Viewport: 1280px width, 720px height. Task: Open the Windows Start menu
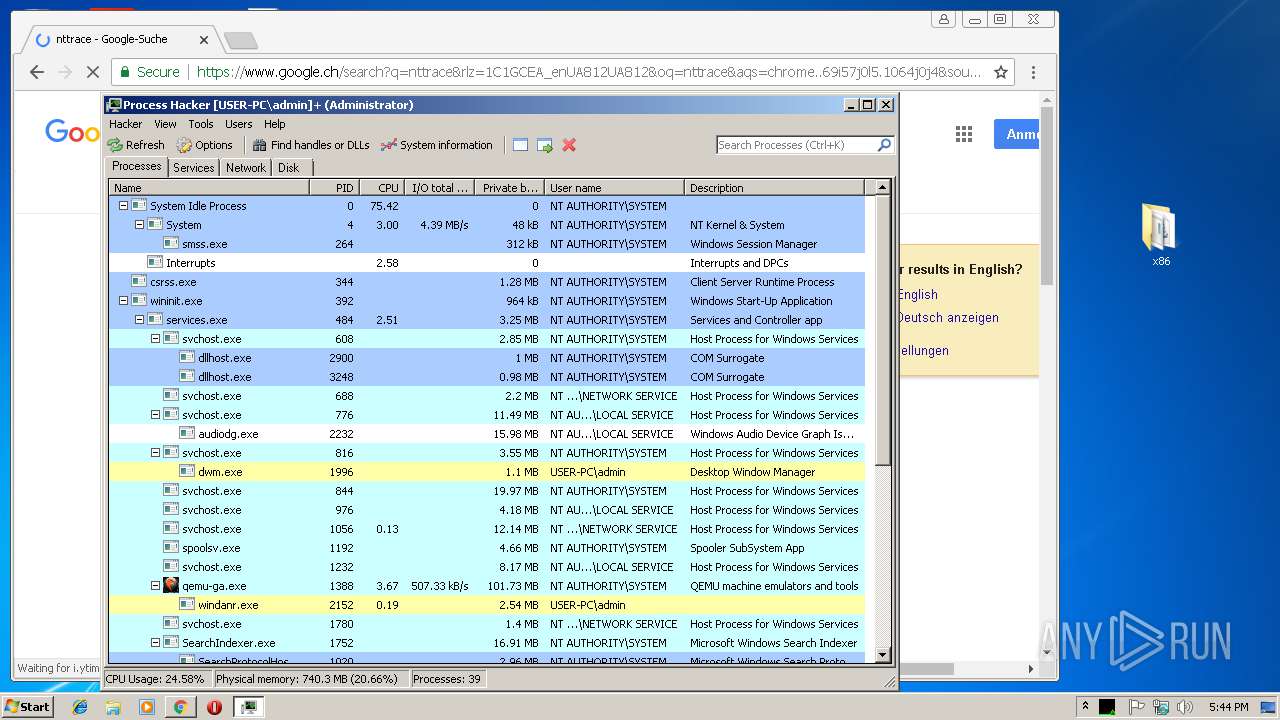28,706
